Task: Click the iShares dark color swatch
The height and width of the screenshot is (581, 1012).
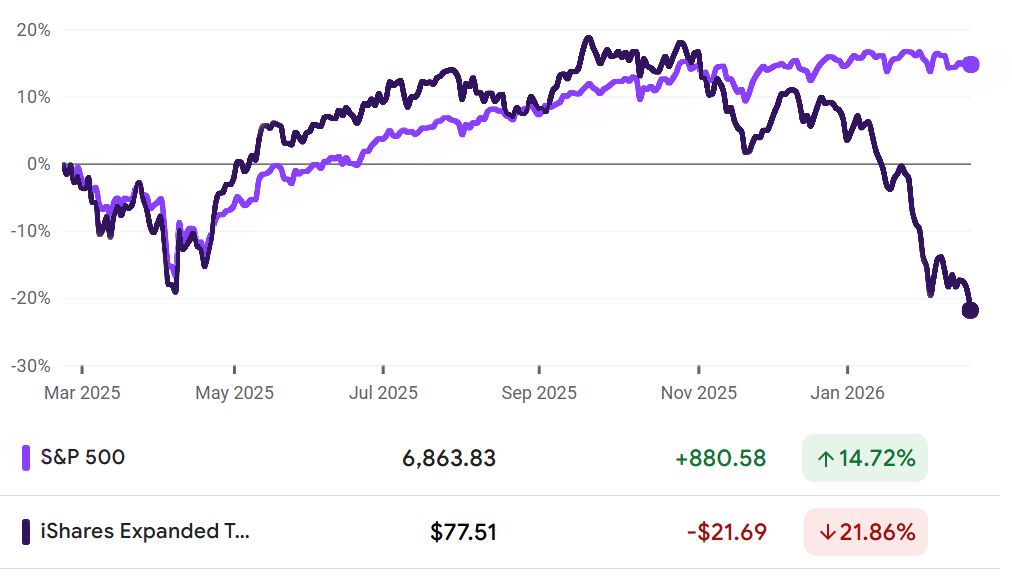Action: 26,532
